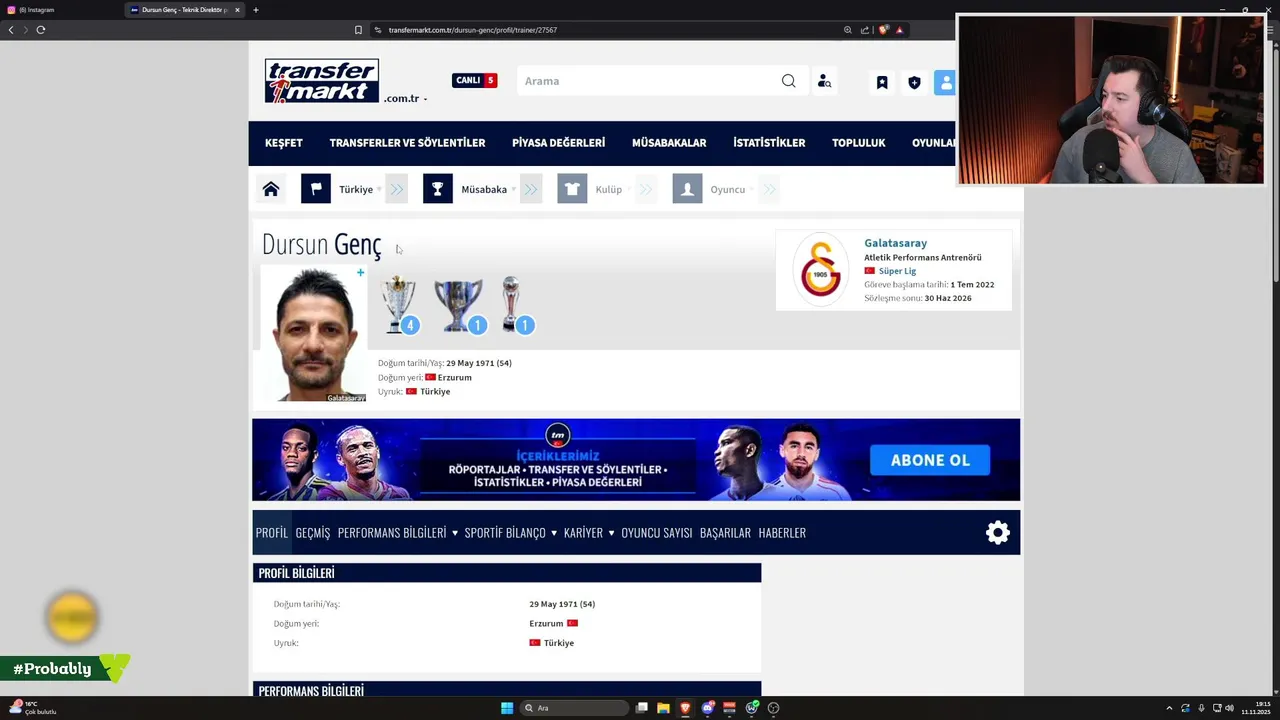
Task: Open the MÜSABAKALAR menu
Action: click(669, 143)
